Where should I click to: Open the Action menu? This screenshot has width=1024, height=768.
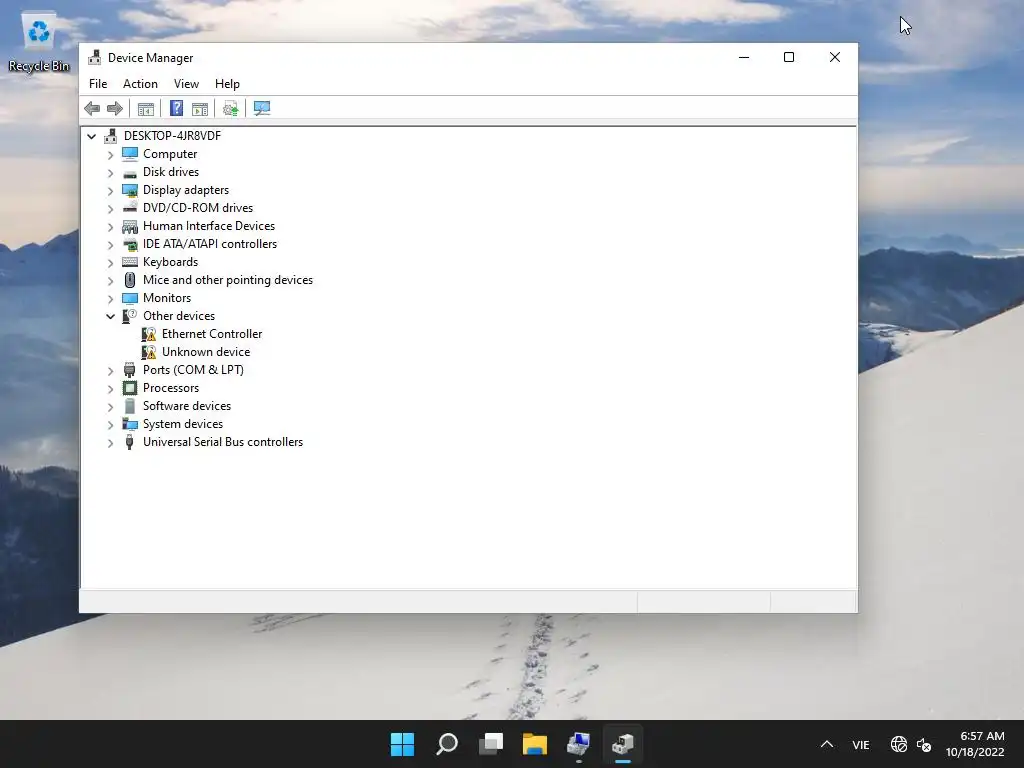tap(140, 84)
